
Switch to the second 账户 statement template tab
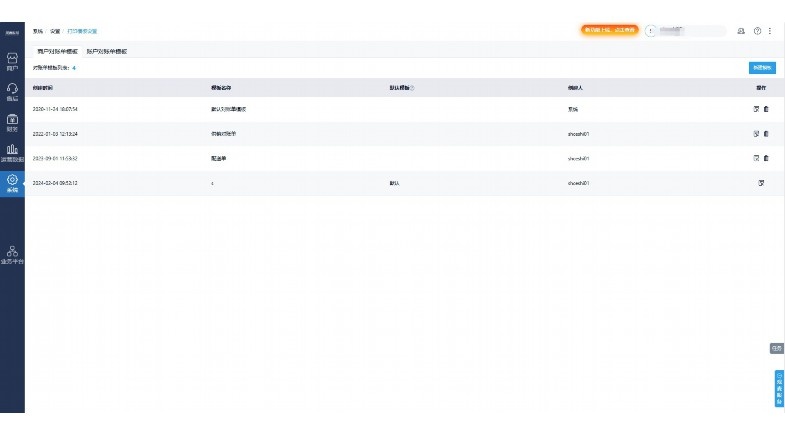pyautogui.click(x=107, y=52)
